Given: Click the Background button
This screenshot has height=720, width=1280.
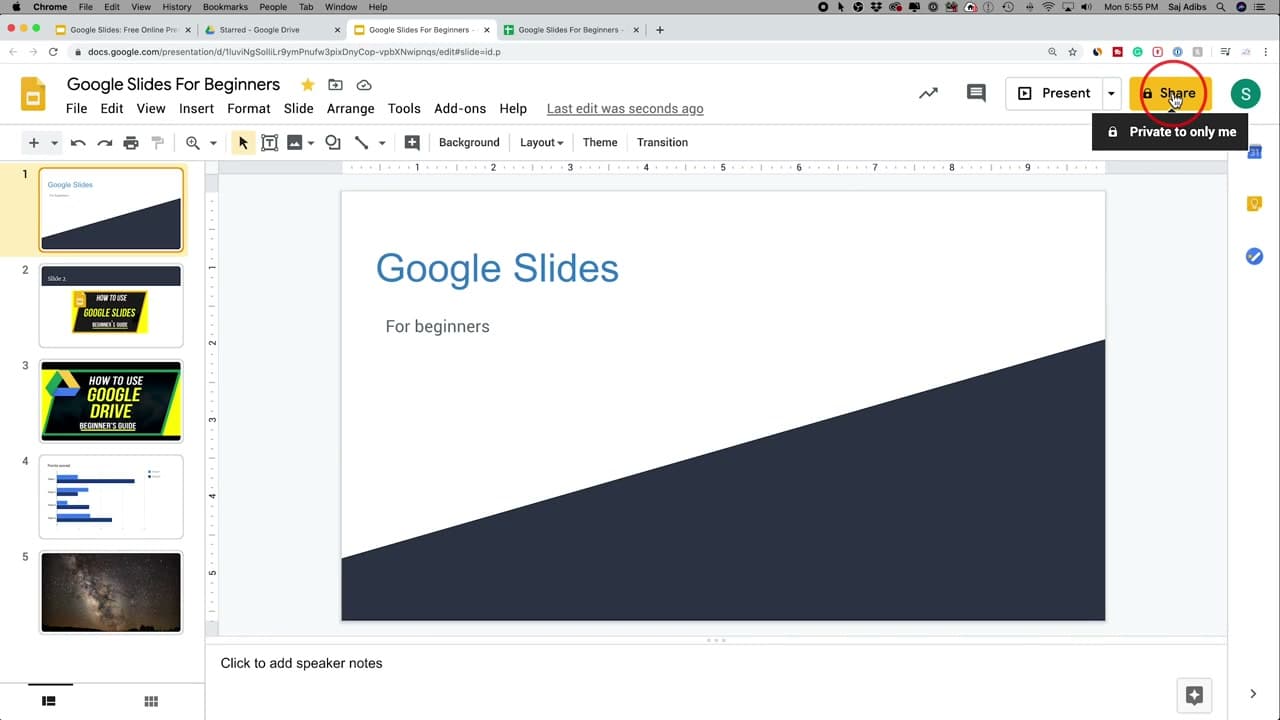Looking at the screenshot, I should coord(469,143).
